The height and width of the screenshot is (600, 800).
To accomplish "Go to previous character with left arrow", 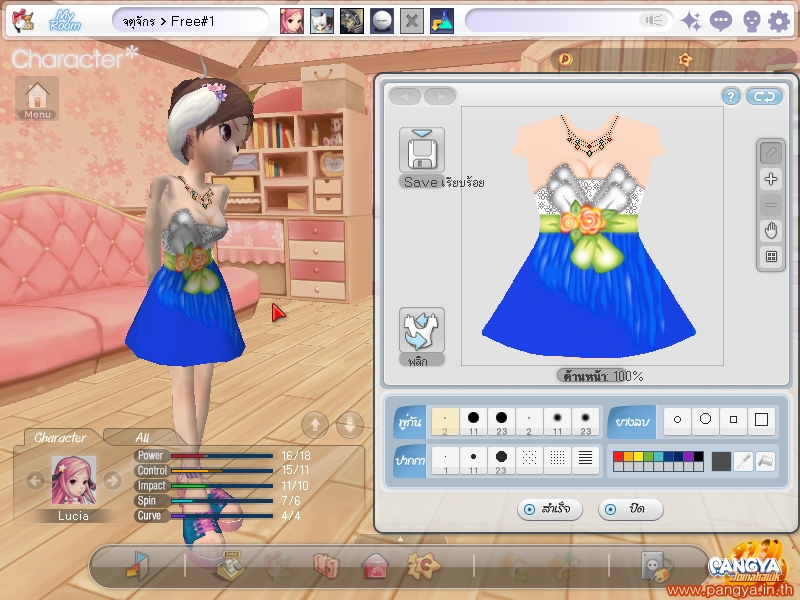I will point(35,480).
